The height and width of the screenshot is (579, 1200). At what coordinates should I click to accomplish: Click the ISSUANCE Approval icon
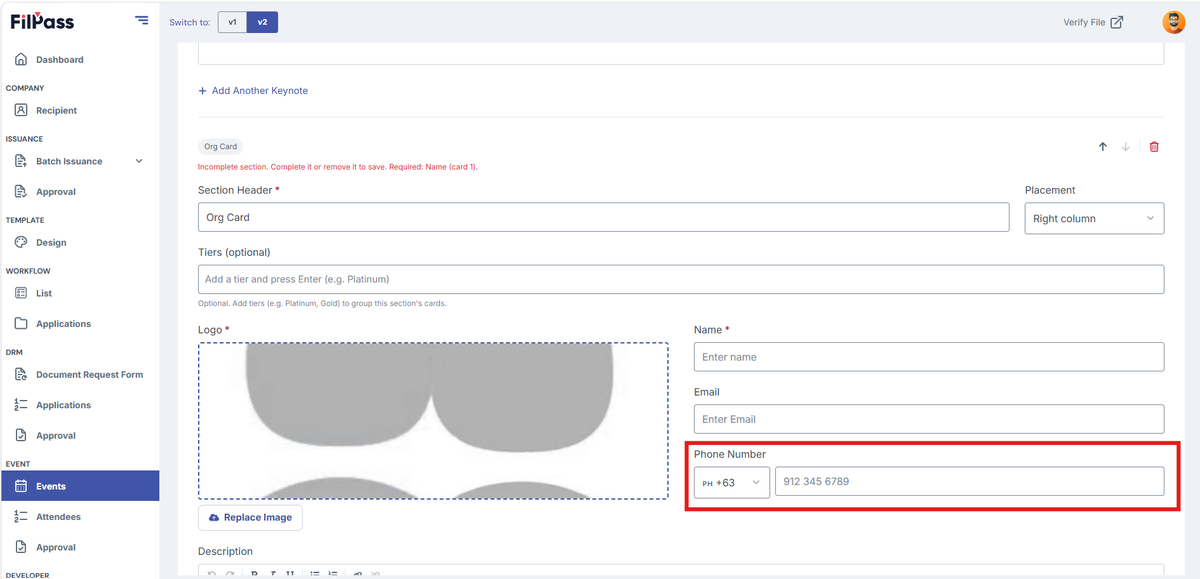click(x=21, y=192)
